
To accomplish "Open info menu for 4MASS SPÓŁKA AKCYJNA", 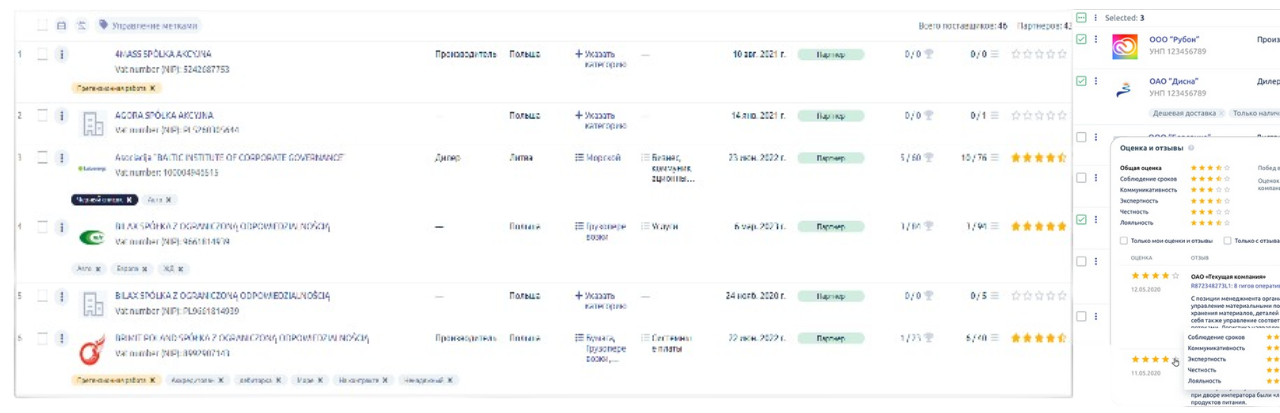I will pos(61,55).
